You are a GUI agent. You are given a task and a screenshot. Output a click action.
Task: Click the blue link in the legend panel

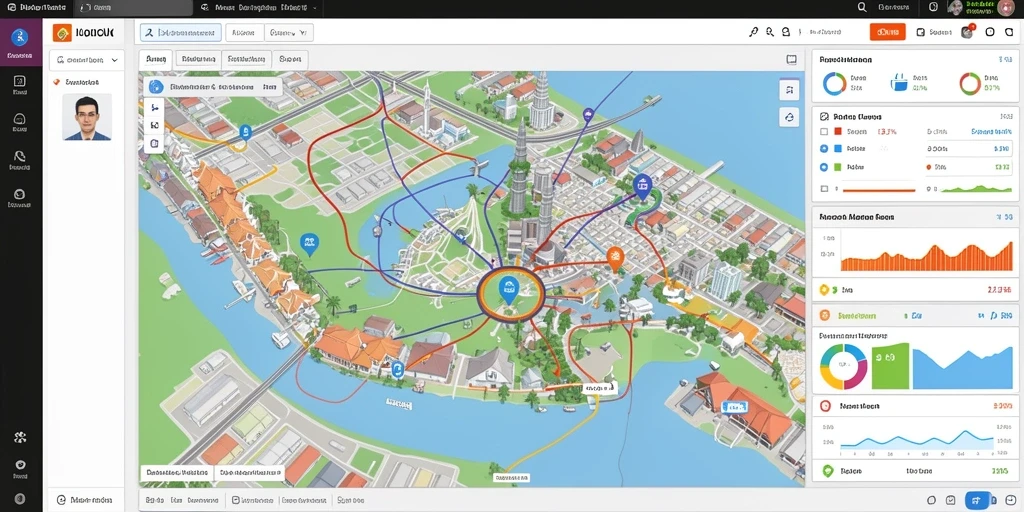pos(991,131)
